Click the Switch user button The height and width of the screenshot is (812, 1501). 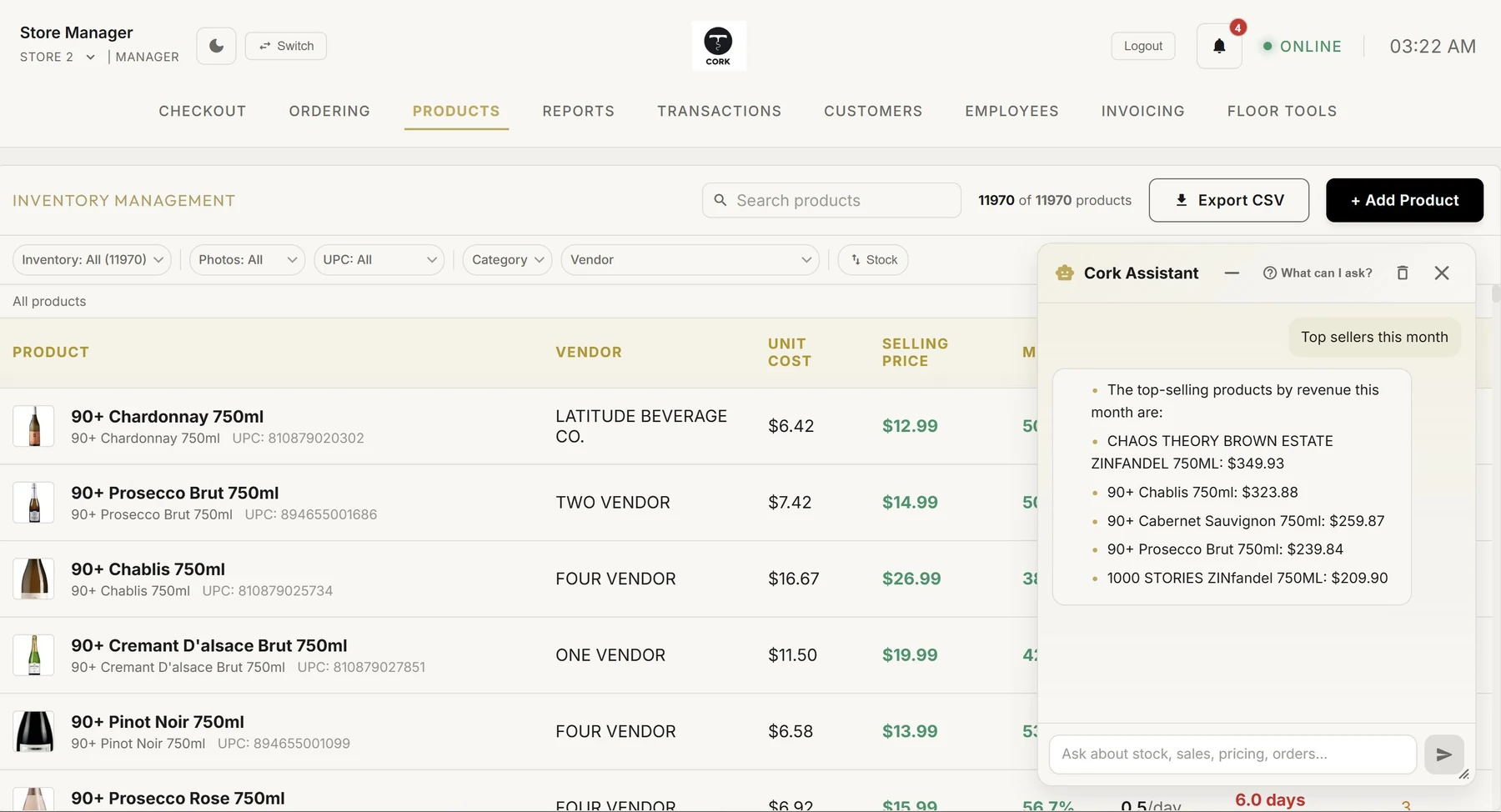point(285,46)
